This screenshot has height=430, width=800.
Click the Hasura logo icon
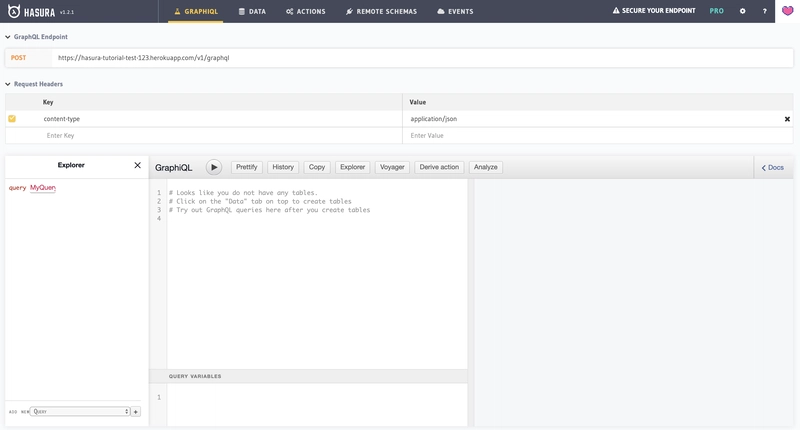pyautogui.click(x=14, y=11)
